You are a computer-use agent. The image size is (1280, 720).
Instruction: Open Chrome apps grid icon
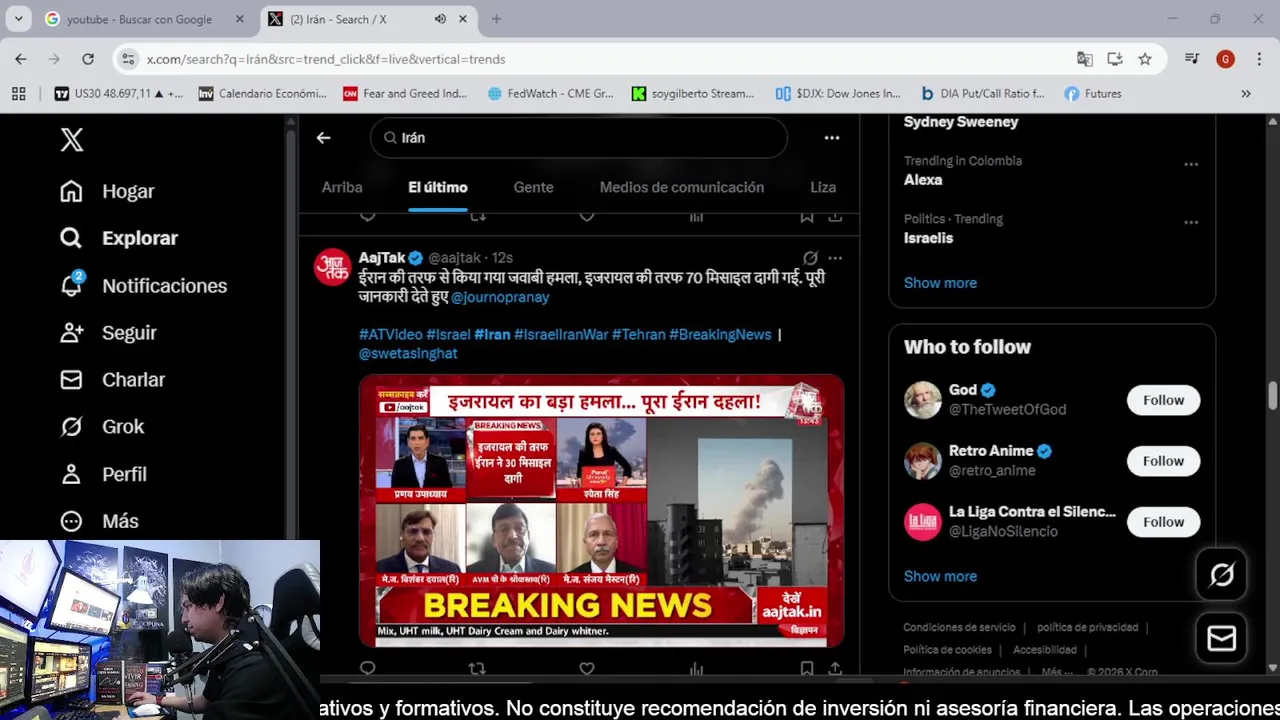click(18, 93)
